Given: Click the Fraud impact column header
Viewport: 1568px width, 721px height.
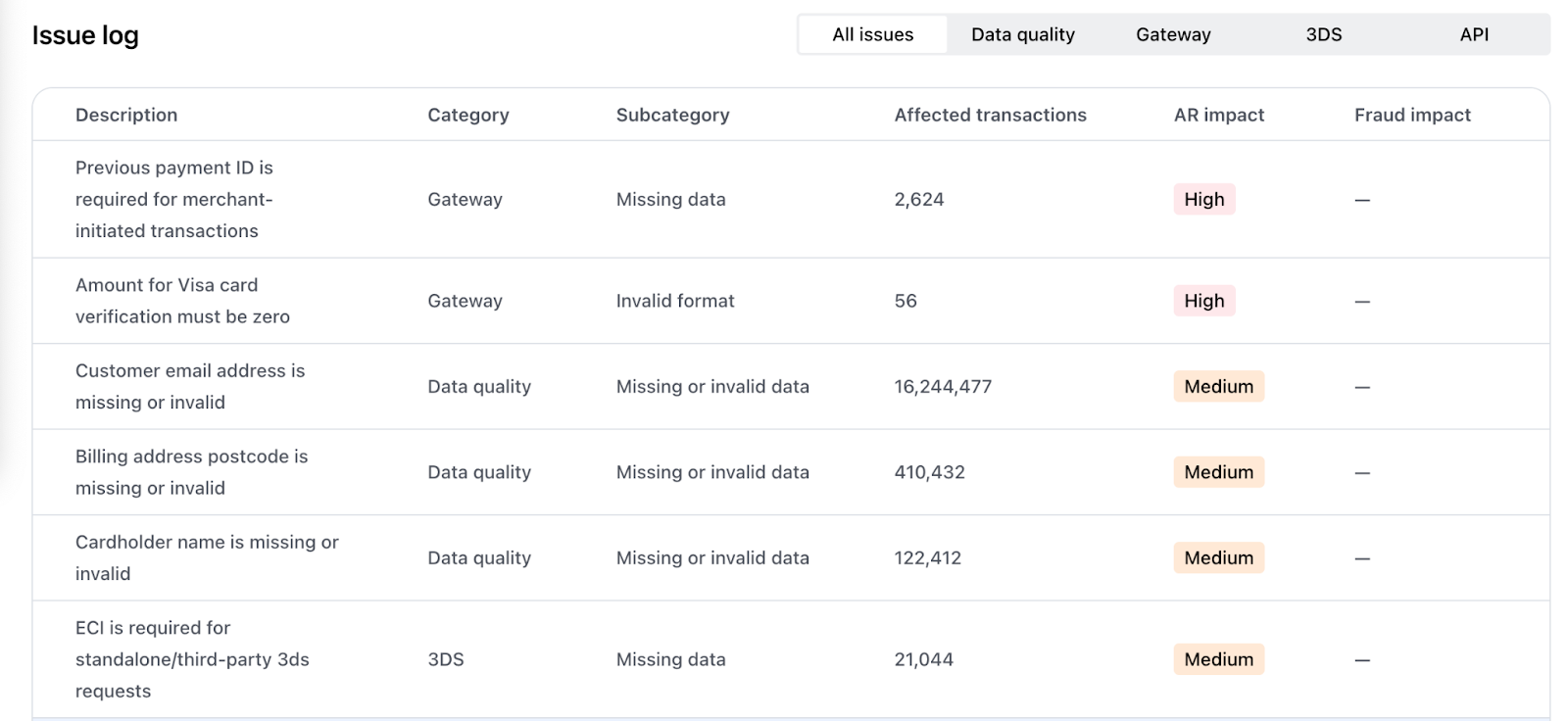Looking at the screenshot, I should click(x=1412, y=115).
